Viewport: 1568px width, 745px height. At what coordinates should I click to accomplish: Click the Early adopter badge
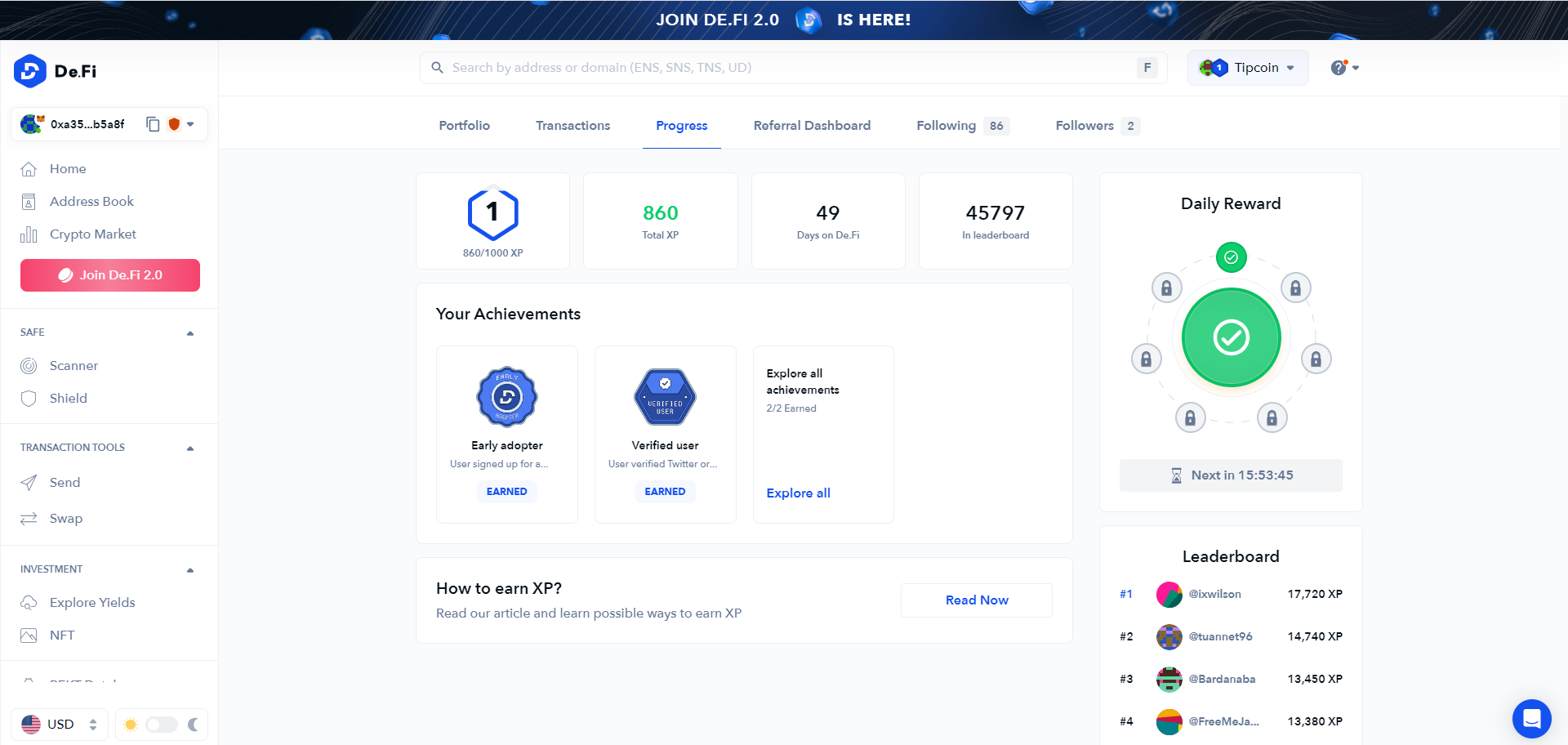pyautogui.click(x=507, y=397)
